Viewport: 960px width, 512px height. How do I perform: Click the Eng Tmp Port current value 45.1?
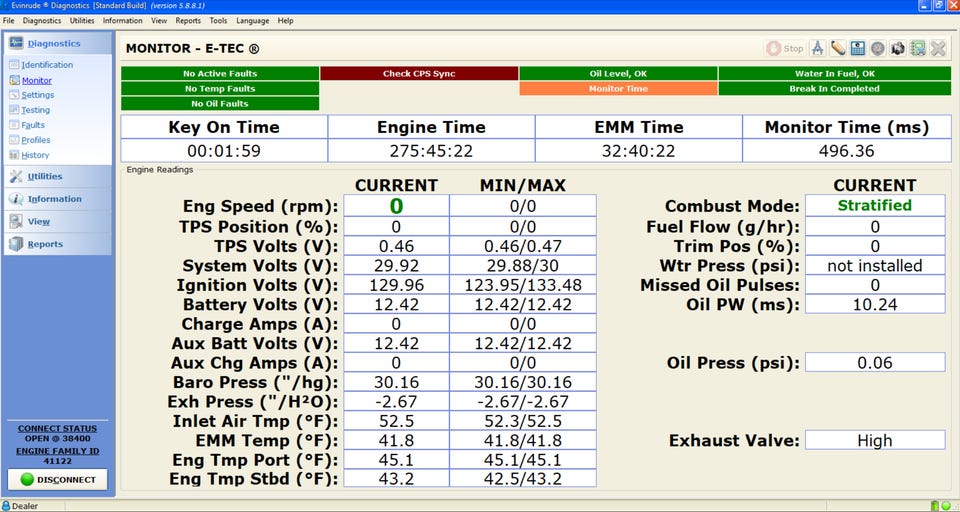(397, 460)
